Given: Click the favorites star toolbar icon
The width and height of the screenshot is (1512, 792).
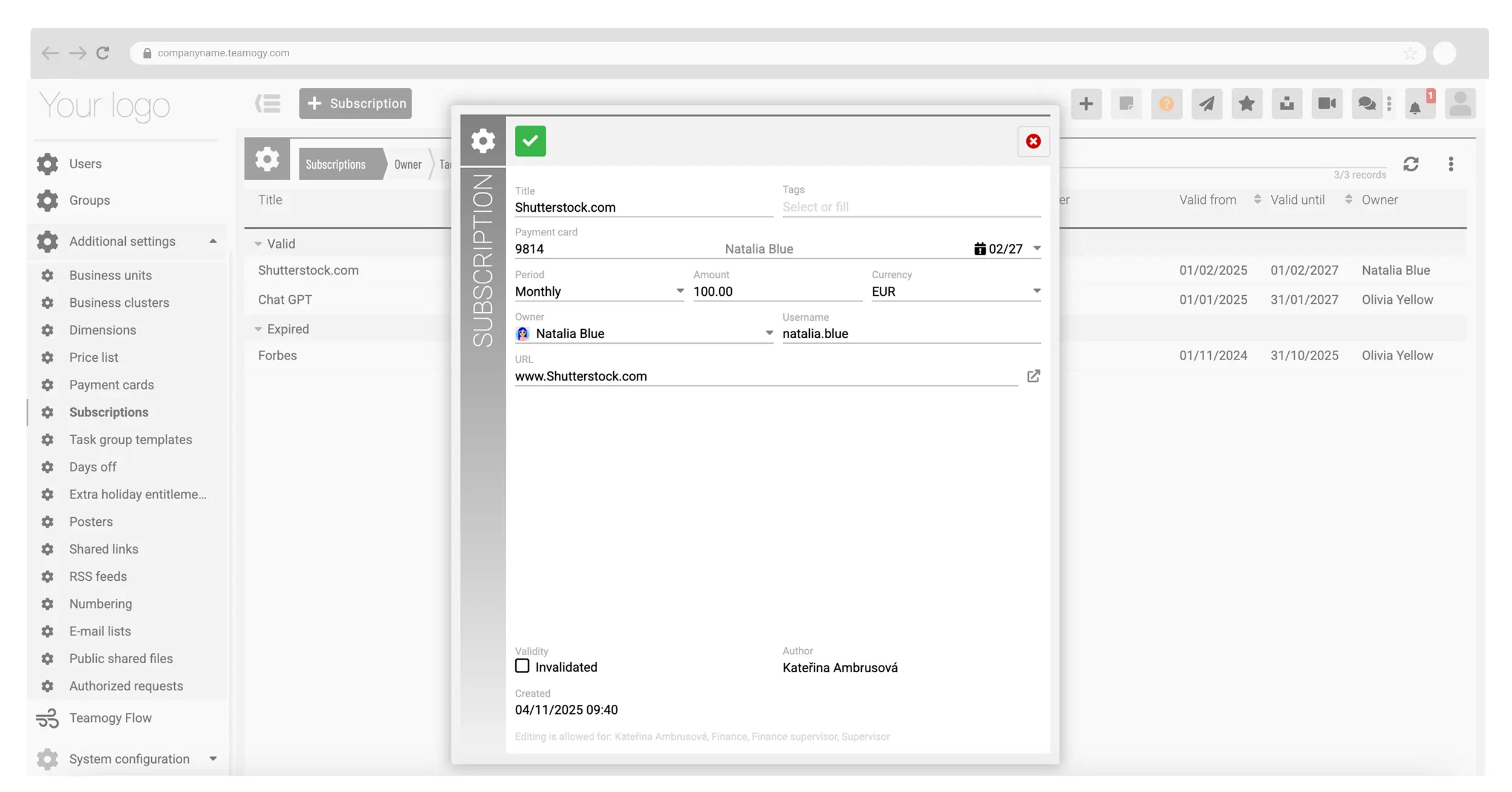Looking at the screenshot, I should pos(1246,103).
